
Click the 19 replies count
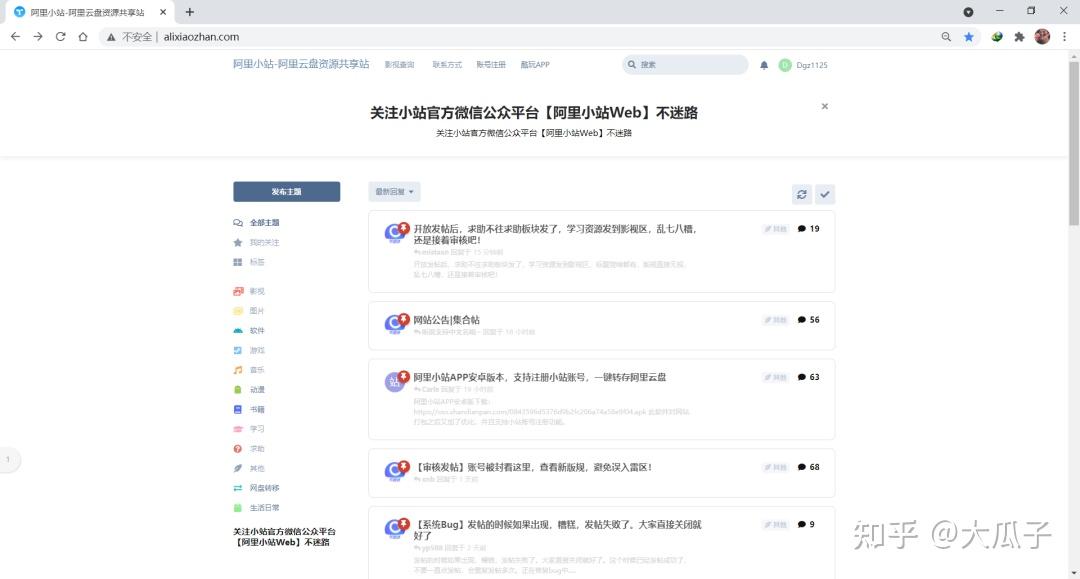click(x=809, y=229)
